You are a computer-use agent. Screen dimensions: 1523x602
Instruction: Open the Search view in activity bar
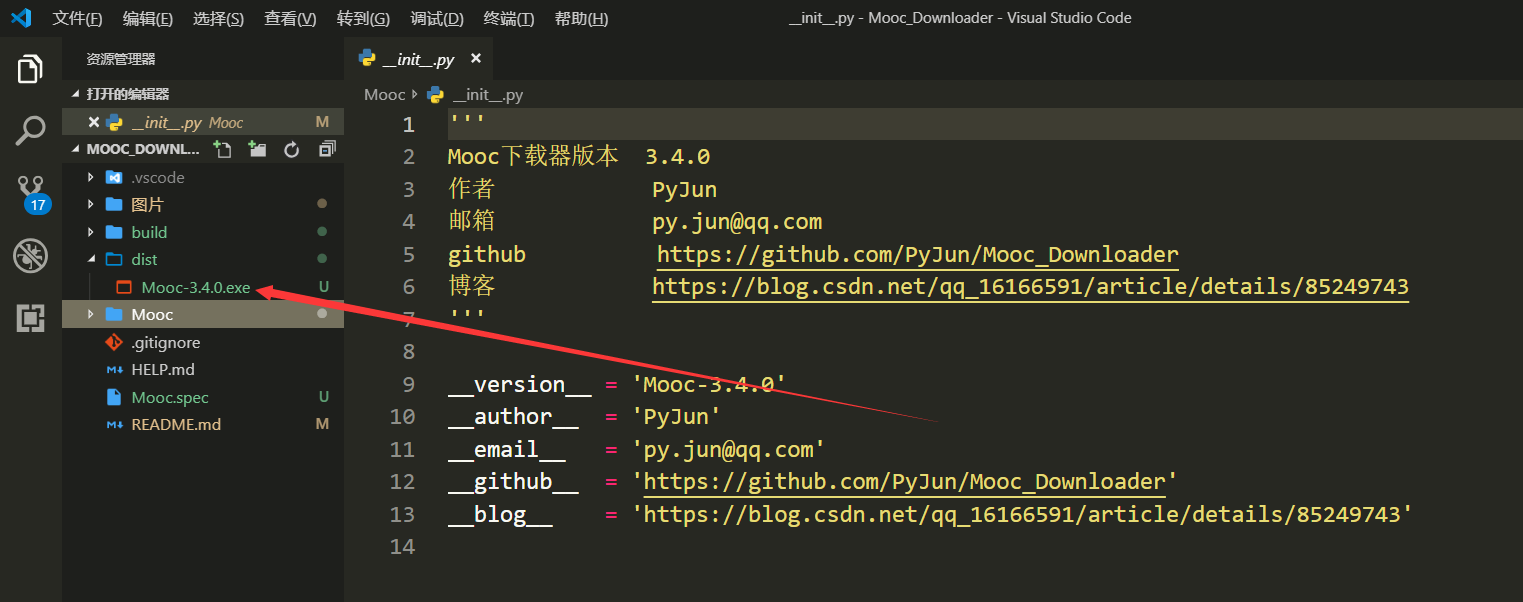[x=30, y=130]
